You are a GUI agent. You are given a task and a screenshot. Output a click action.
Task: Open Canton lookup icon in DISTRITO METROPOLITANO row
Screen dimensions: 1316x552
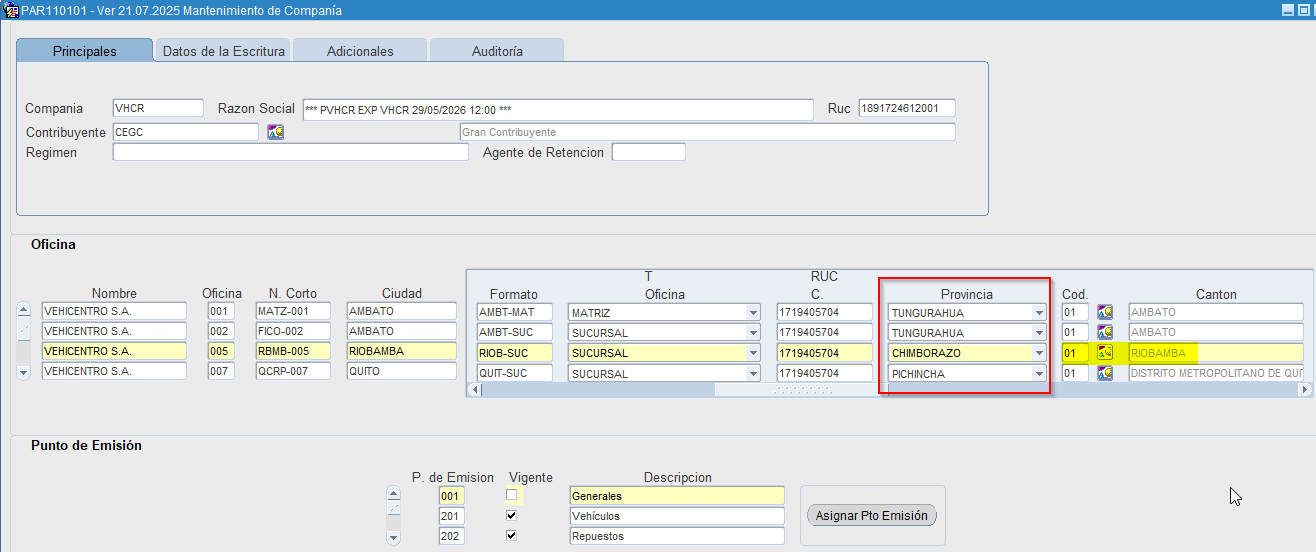tap(1105, 373)
